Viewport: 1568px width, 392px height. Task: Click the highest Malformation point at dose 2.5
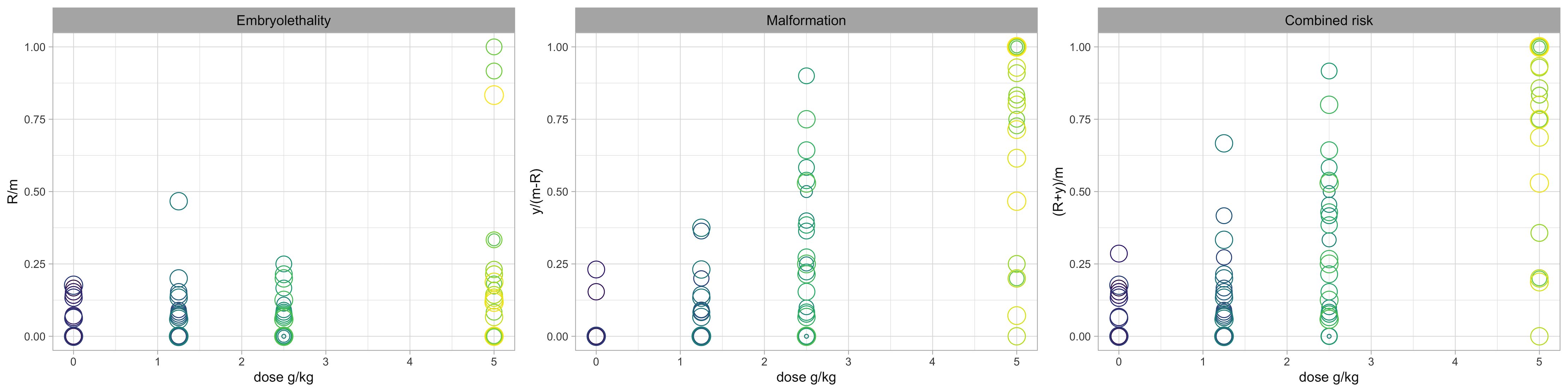(x=806, y=76)
